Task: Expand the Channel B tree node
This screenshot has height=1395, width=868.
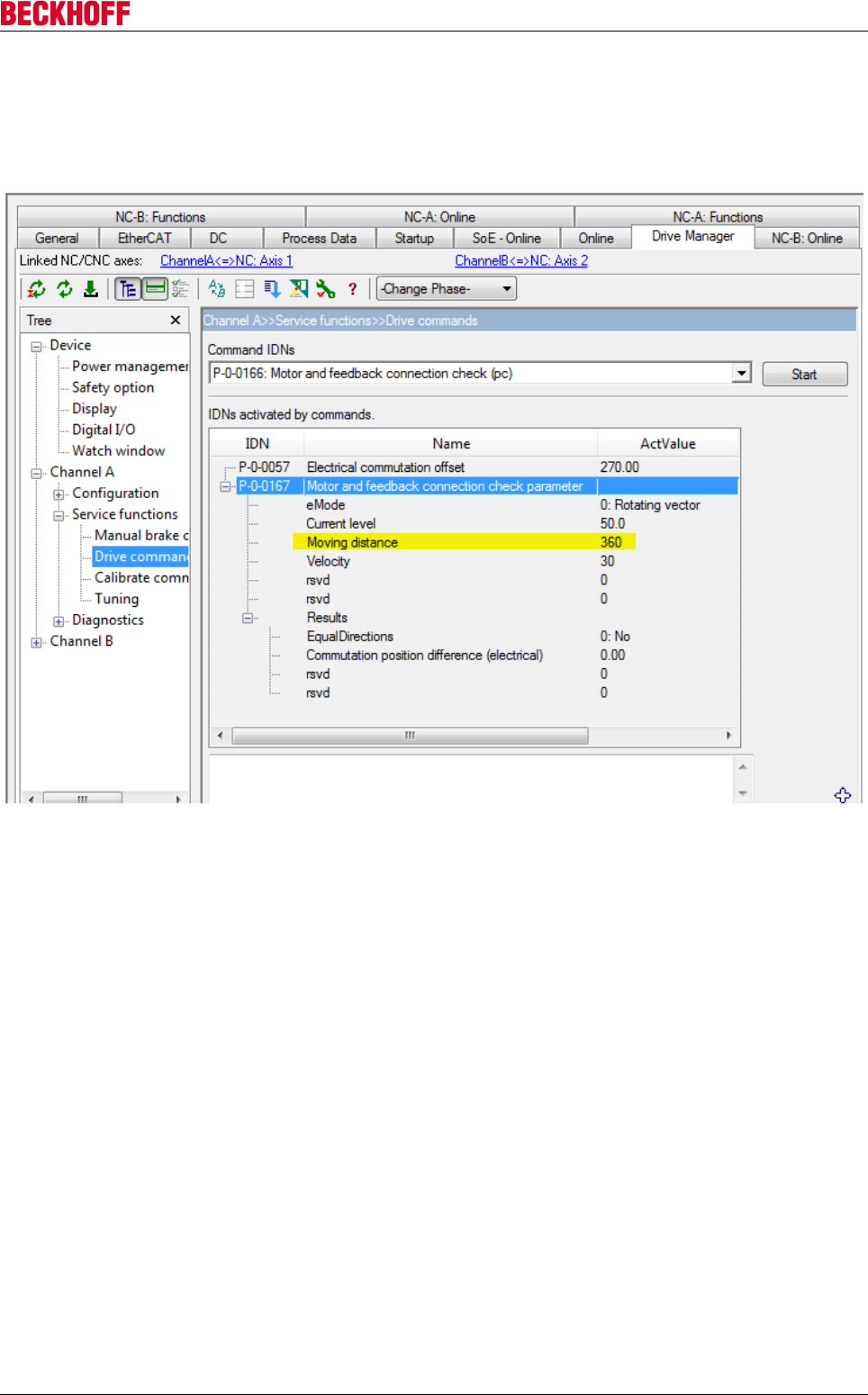Action: [37, 643]
